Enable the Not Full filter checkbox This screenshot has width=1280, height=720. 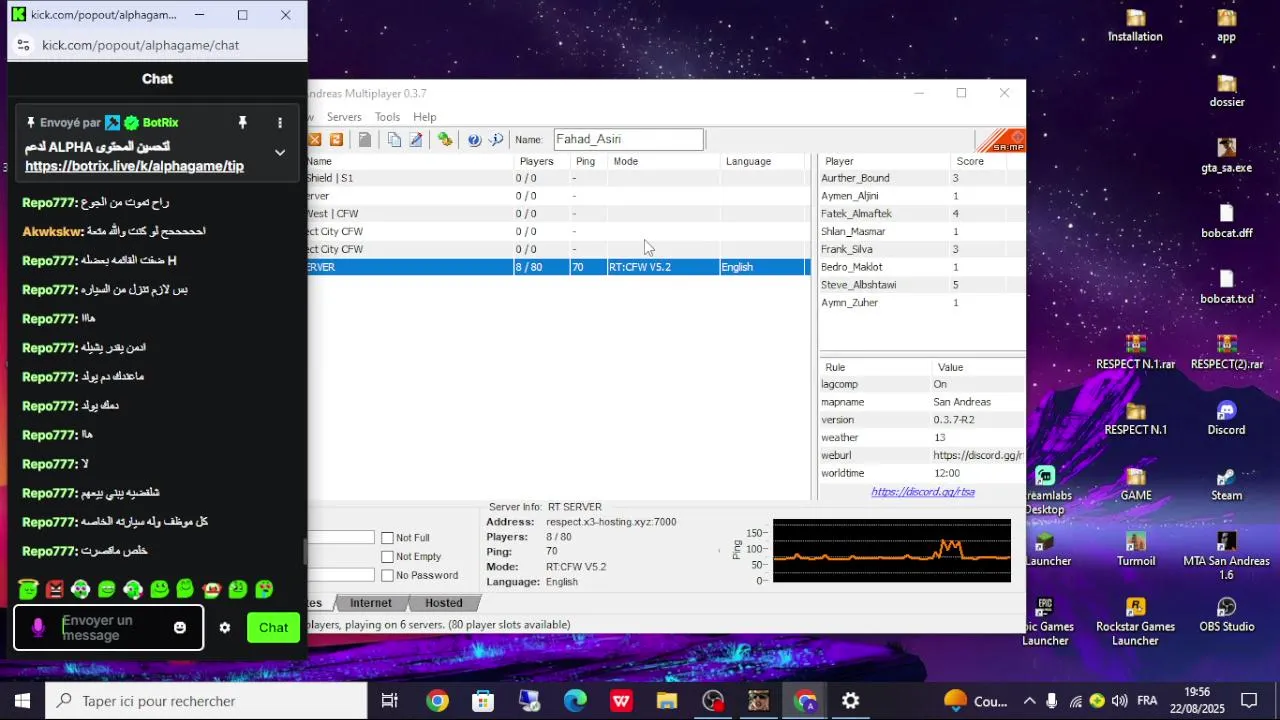pyautogui.click(x=387, y=538)
